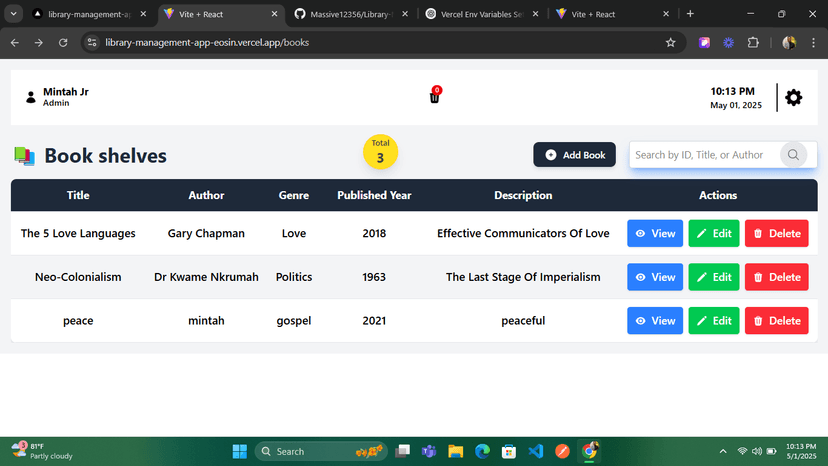The width and height of the screenshot is (828, 466).
Task: Click the Author column header
Action: tap(206, 195)
